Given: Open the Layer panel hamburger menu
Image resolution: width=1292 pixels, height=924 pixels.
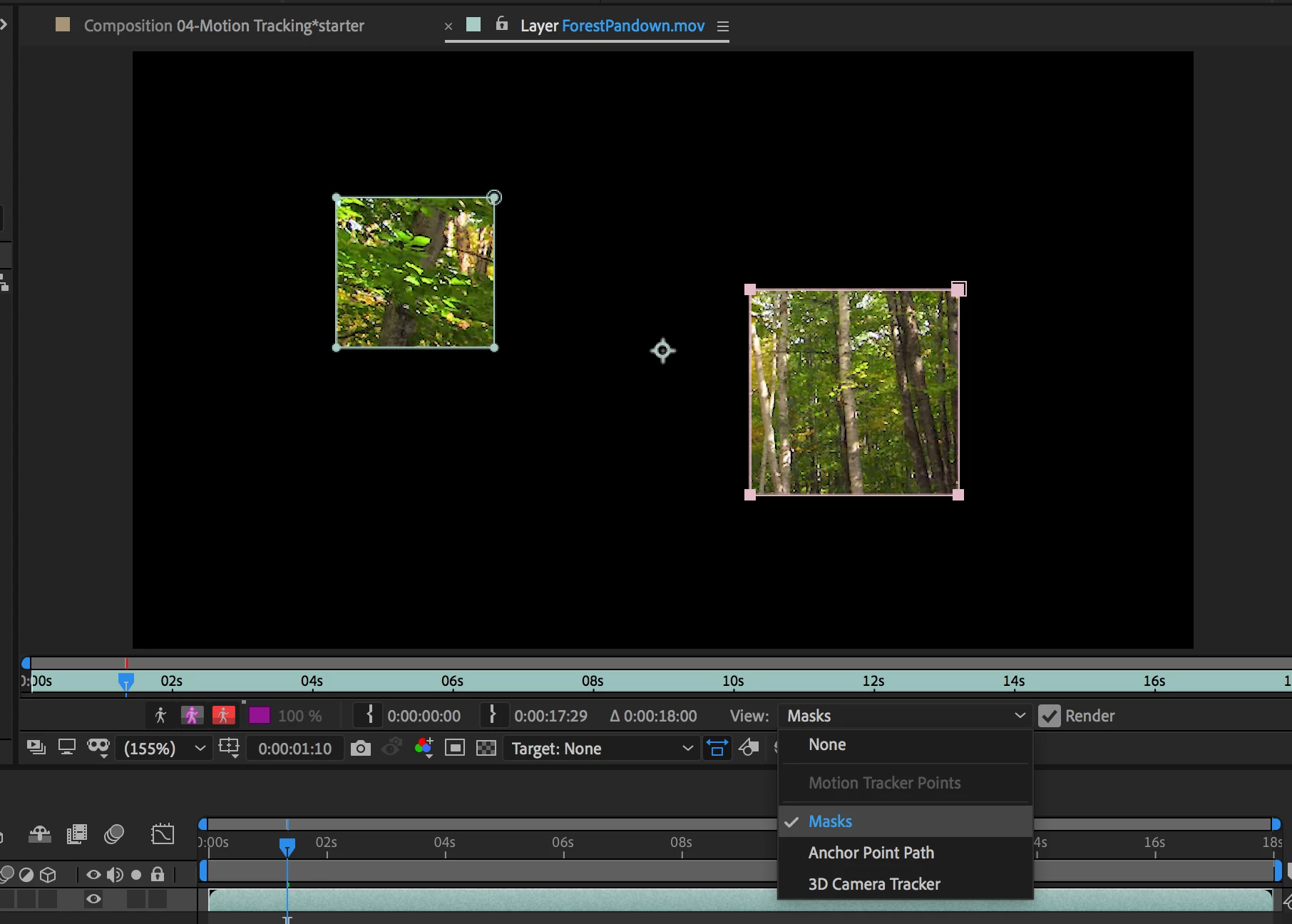Looking at the screenshot, I should pos(723,26).
